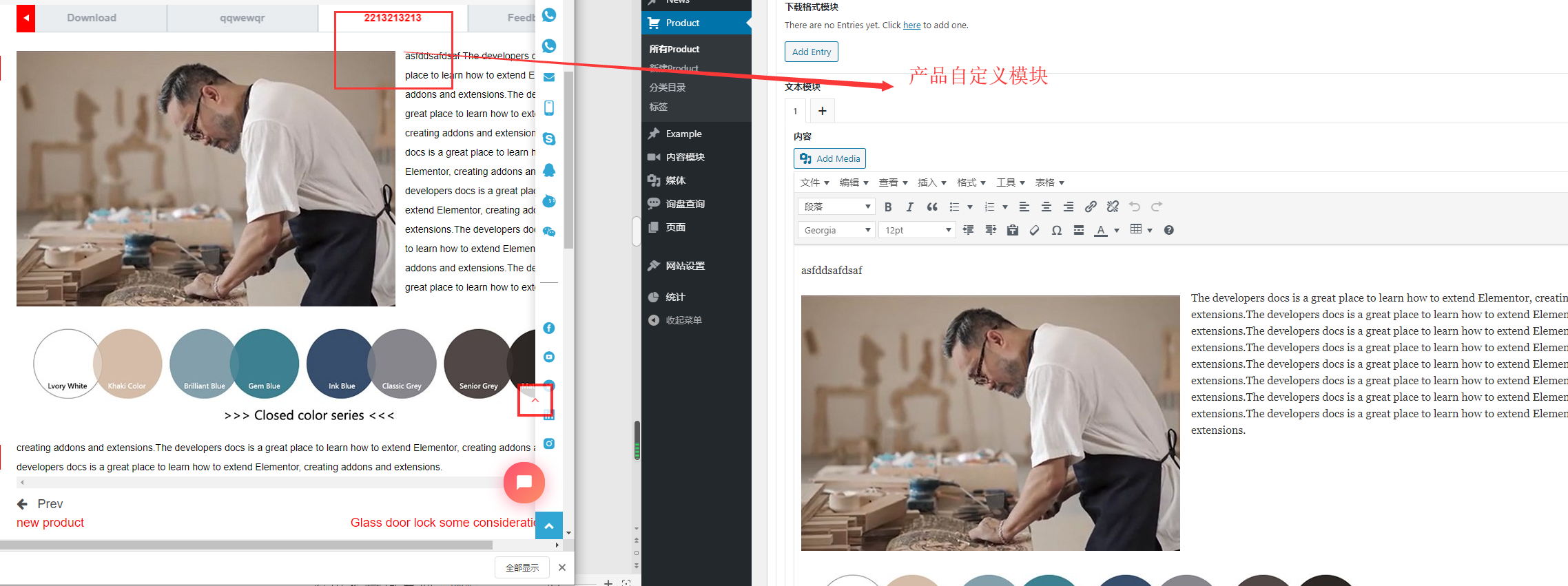Open the 插入 editor menu
1568x586 pixels.
point(932,182)
